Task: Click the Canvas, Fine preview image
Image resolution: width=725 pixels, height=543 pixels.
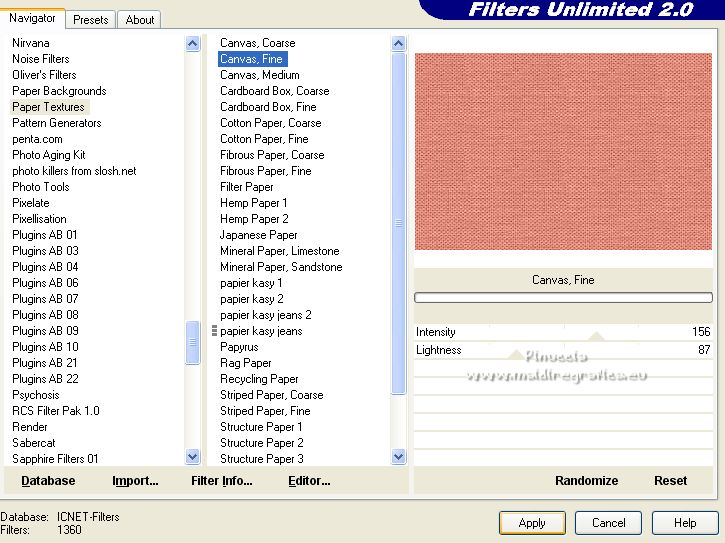Action: tap(563, 152)
